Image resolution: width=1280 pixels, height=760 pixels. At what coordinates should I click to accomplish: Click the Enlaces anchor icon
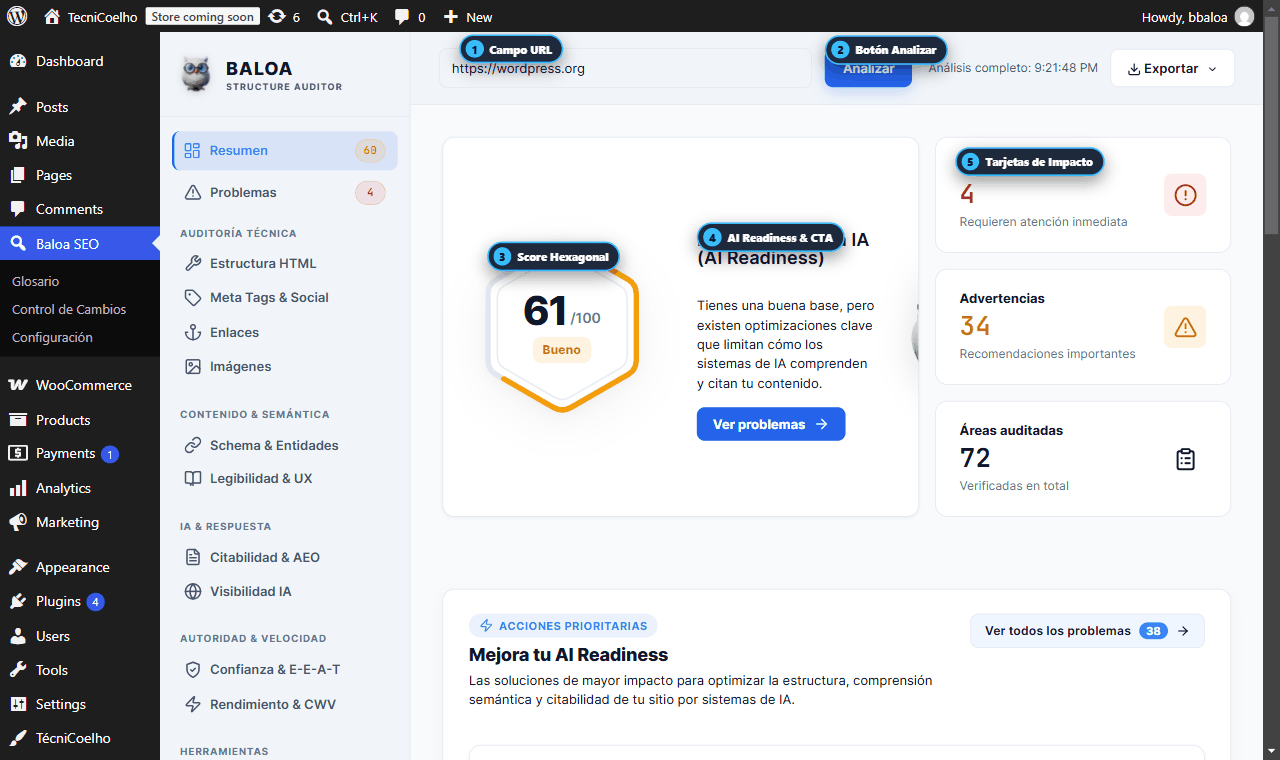click(193, 332)
